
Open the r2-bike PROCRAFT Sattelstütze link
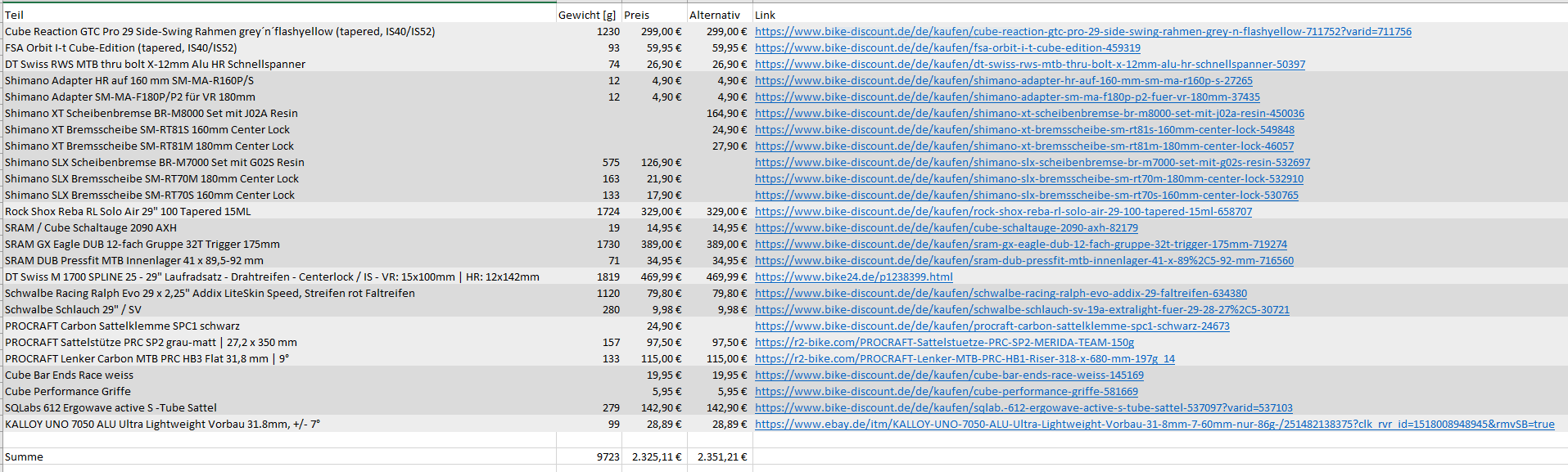944,343
